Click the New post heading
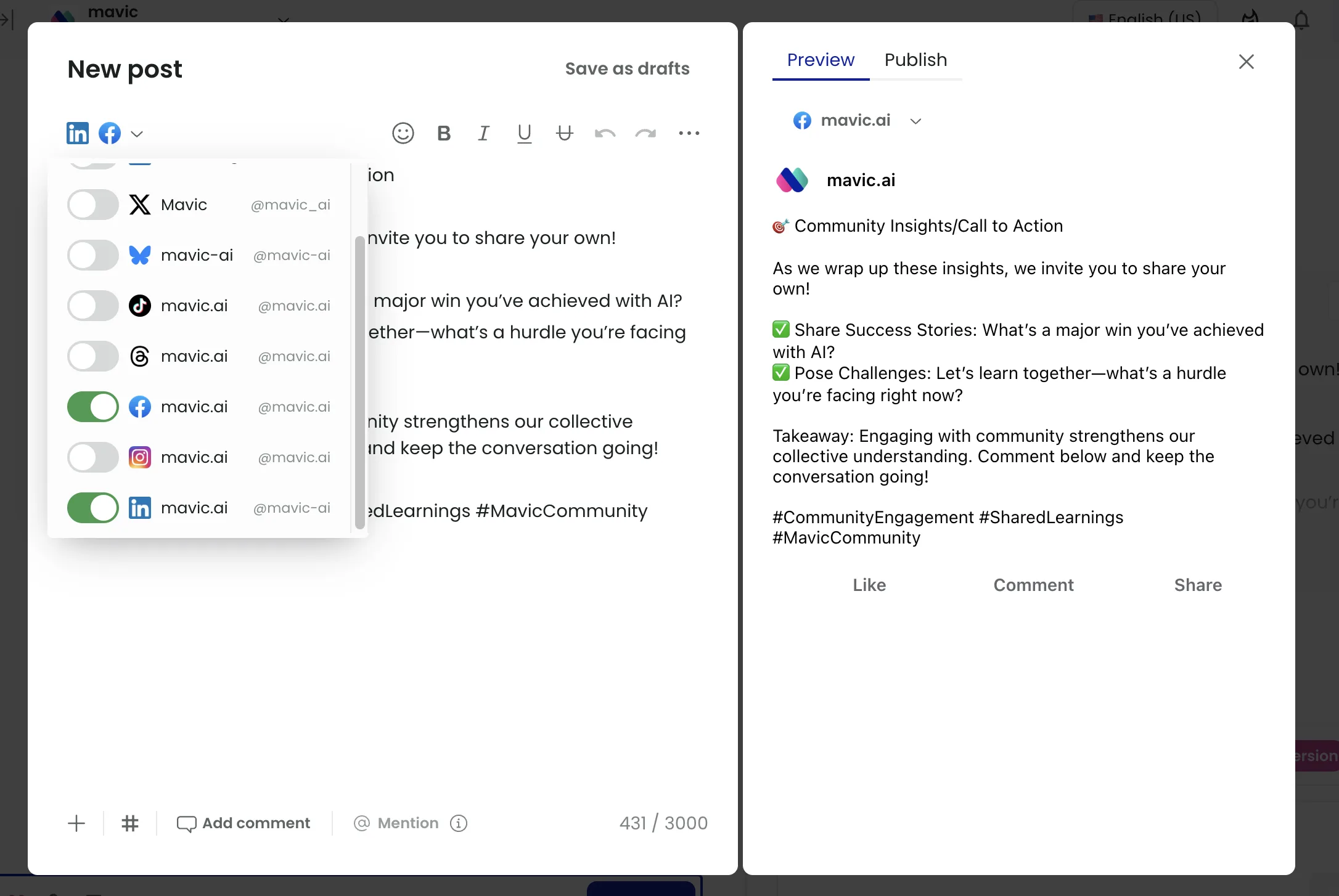 [125, 70]
